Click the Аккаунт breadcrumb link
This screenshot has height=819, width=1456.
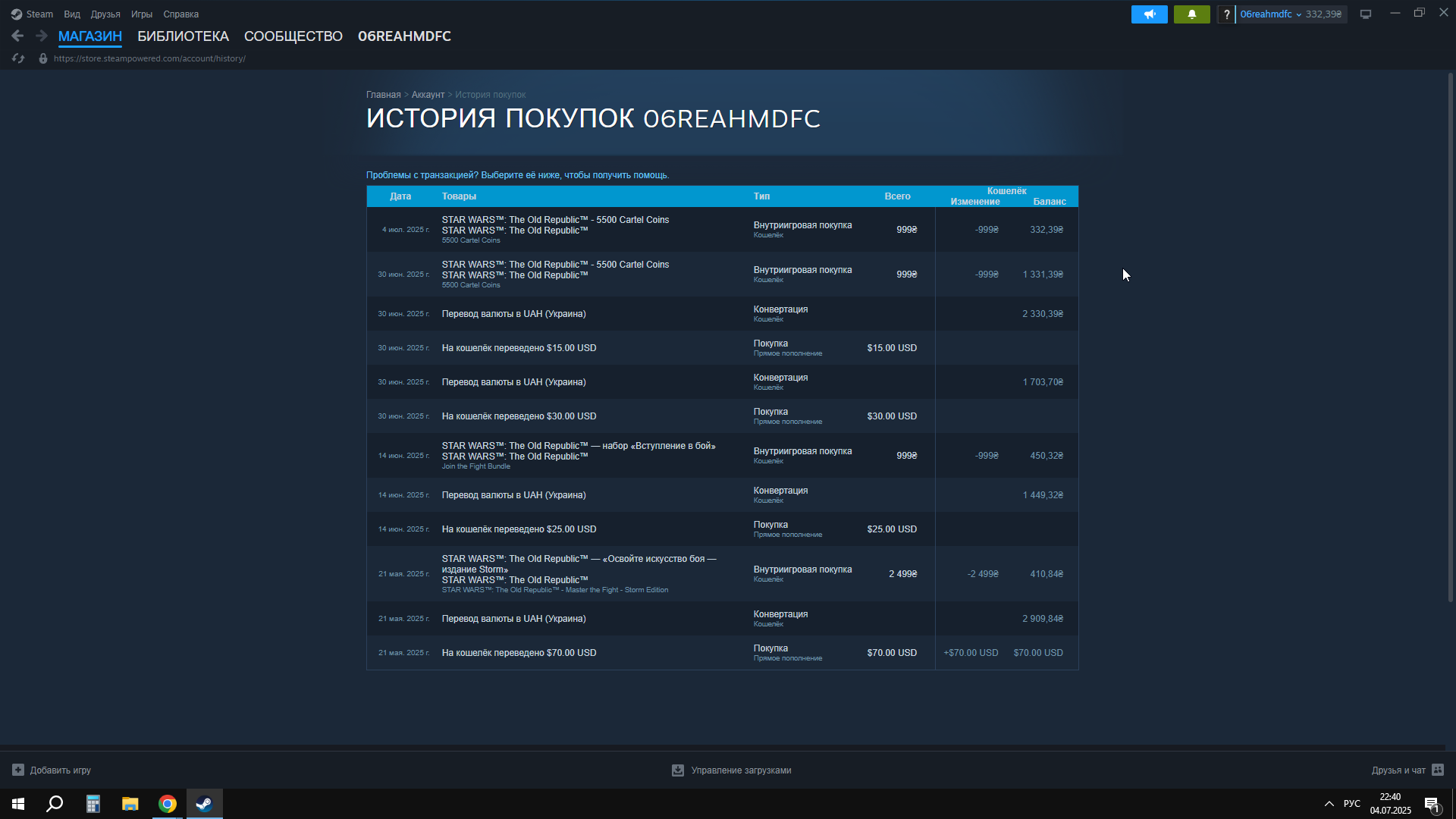tap(428, 95)
